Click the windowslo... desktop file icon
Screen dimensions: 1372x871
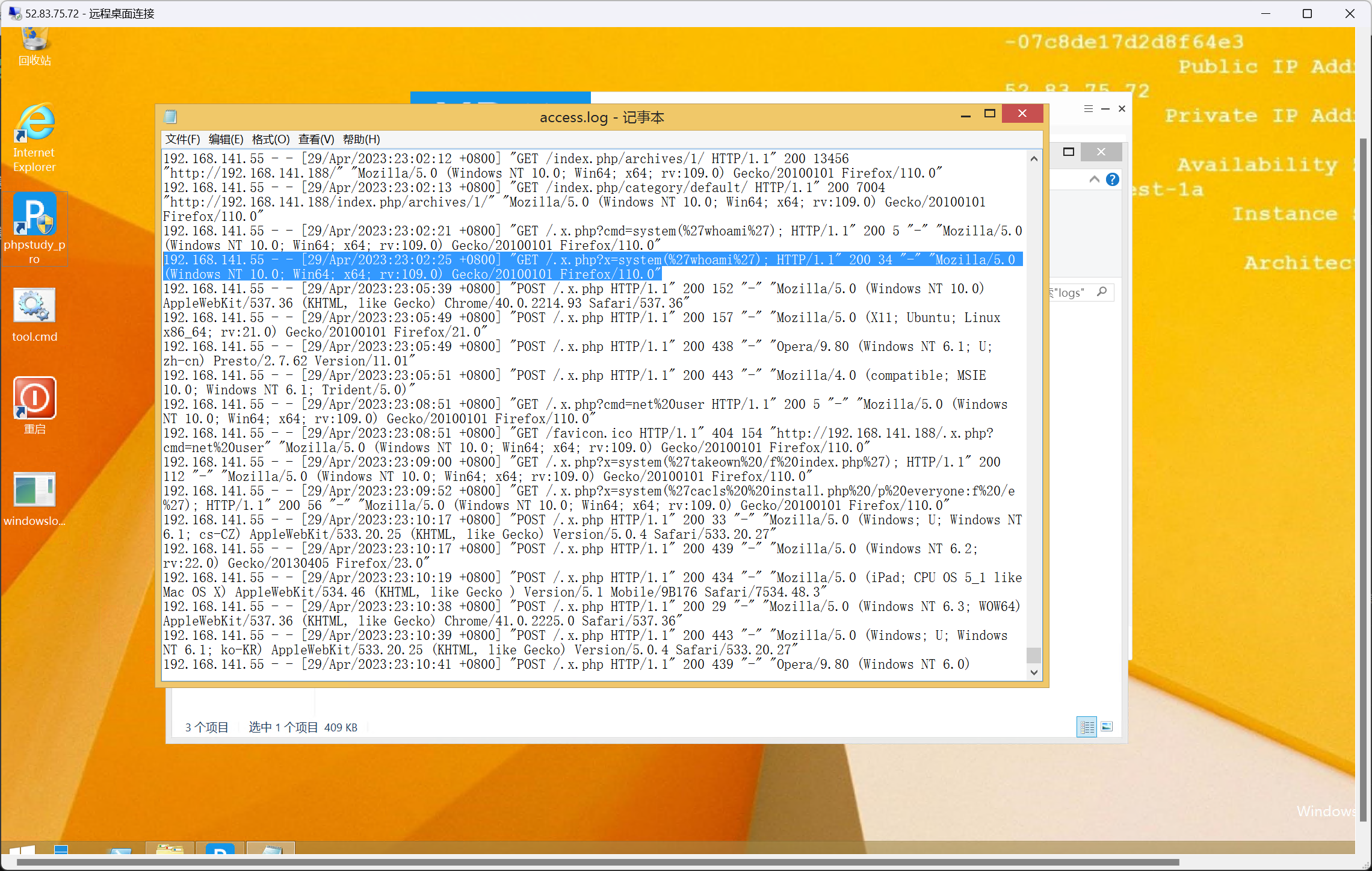(34, 490)
